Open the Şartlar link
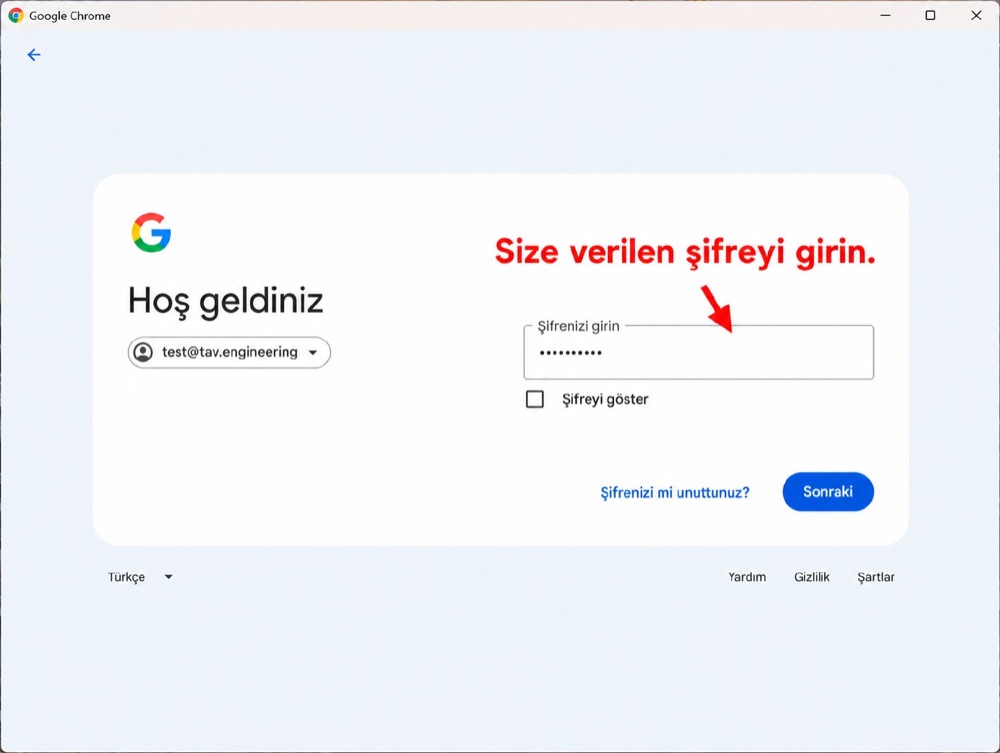This screenshot has width=1000, height=753. click(876, 577)
